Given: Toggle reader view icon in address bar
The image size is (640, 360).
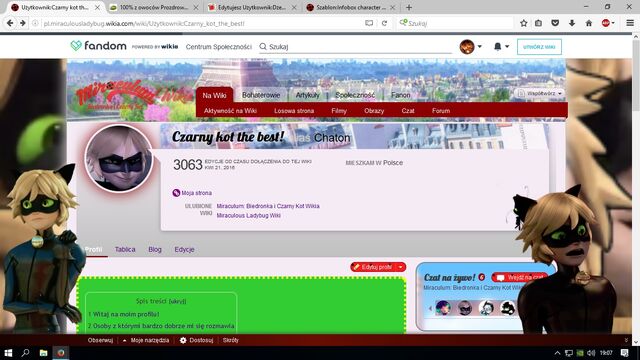Looking at the screenshot, I should pos(369,23).
